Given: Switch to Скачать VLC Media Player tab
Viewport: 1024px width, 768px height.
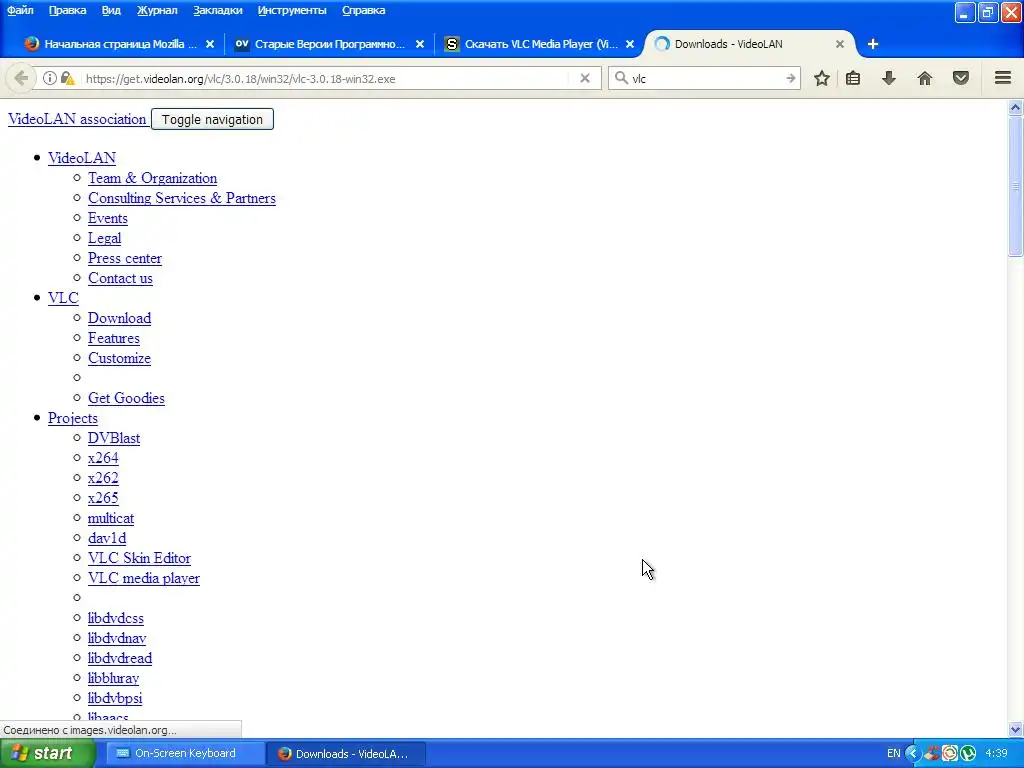Looking at the screenshot, I should coord(539,44).
